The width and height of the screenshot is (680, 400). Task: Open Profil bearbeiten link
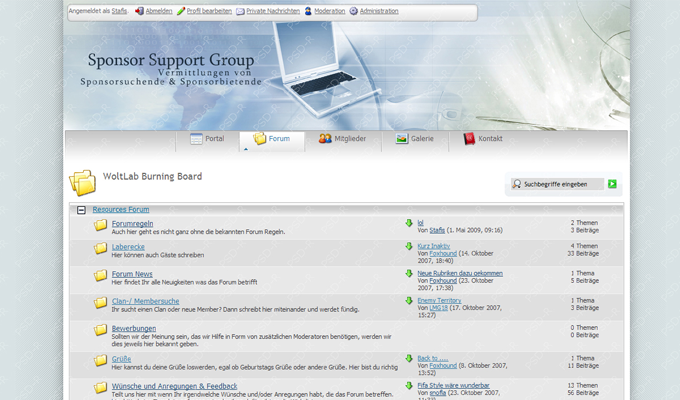coord(209,11)
